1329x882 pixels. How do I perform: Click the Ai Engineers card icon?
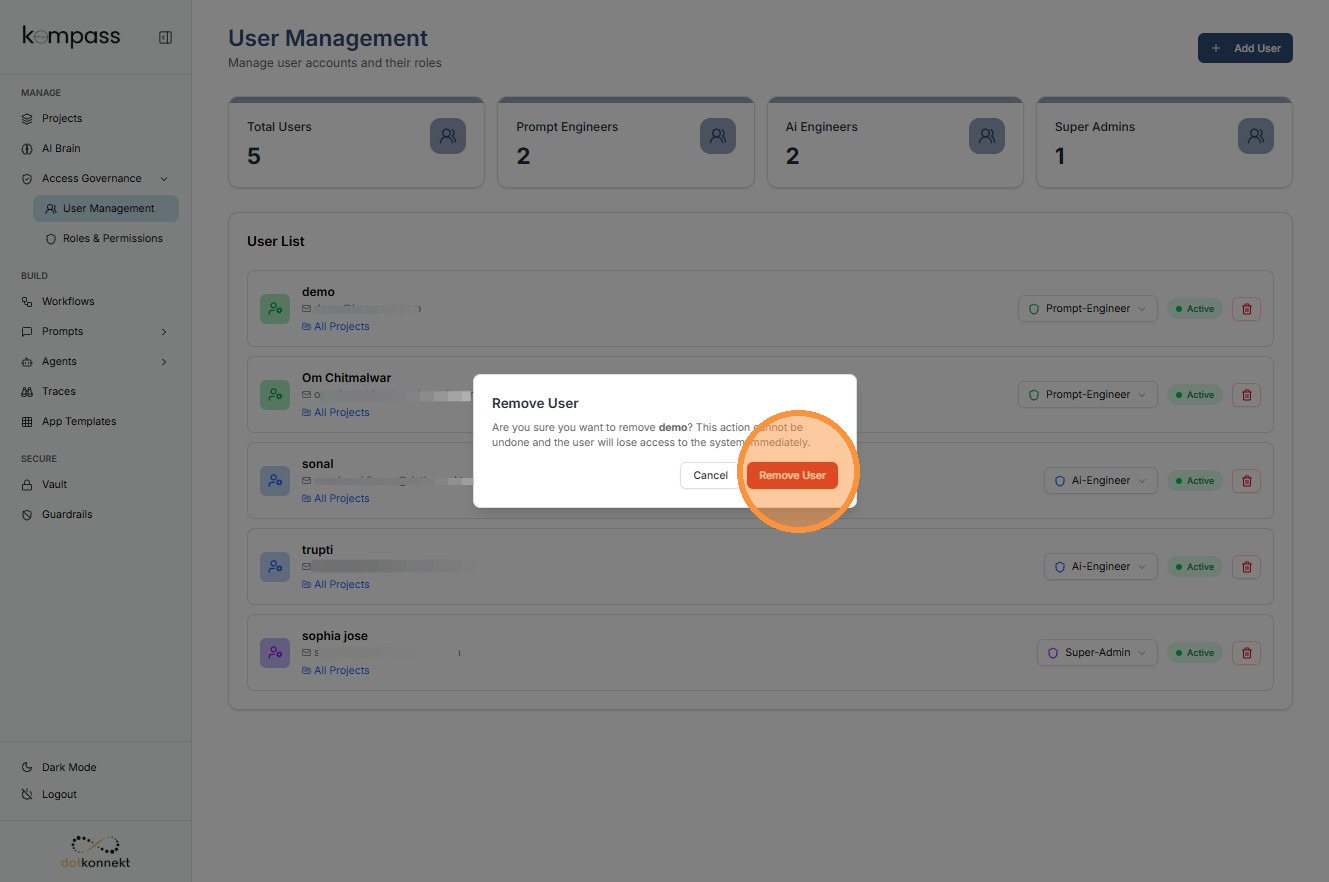pos(987,136)
